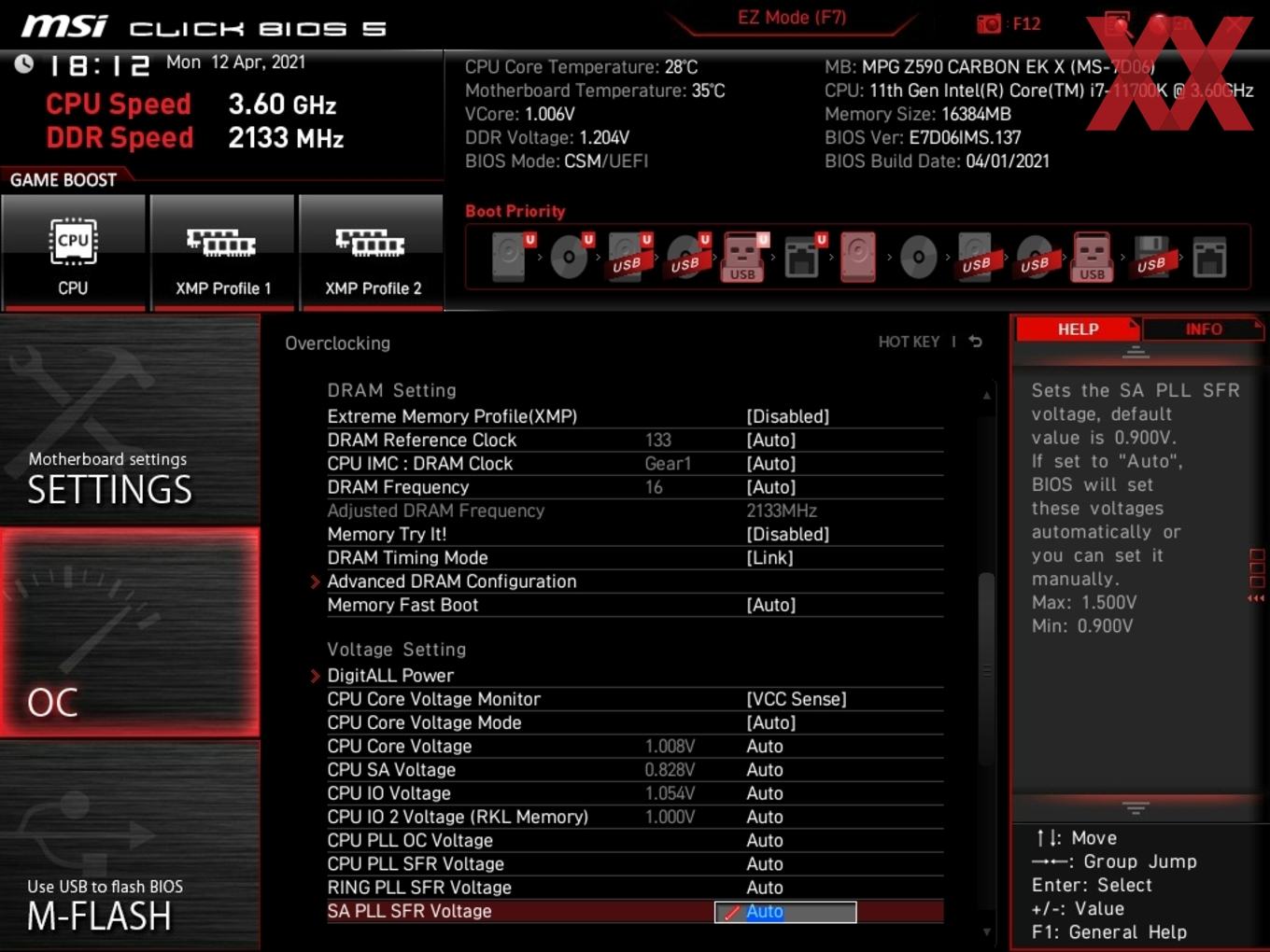Screen dimensions: 1270x952
Task: Click the clock icon beside the time
Action: click(24, 63)
